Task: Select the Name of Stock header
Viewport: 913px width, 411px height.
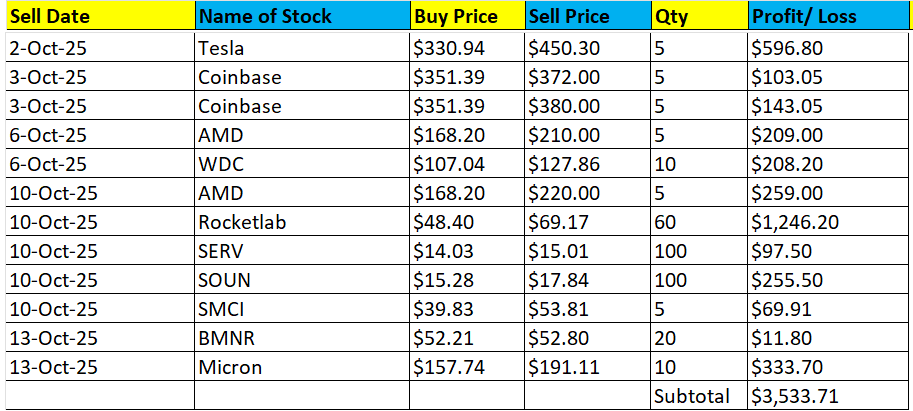Action: coord(302,17)
